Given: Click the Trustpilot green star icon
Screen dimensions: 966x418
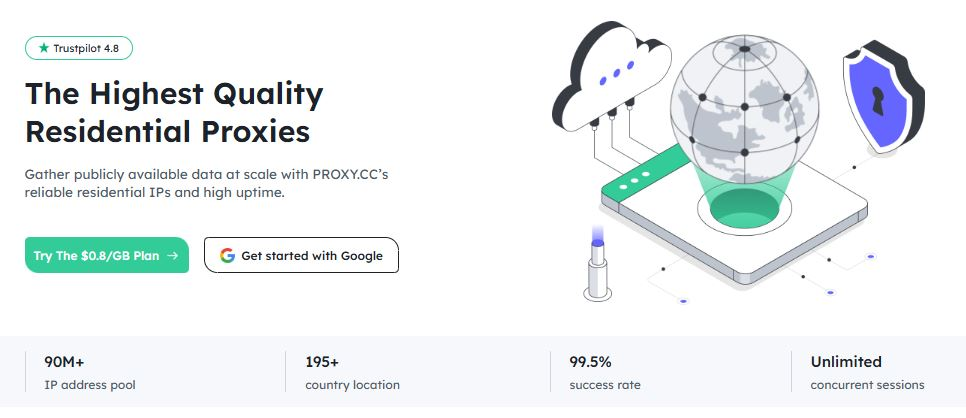Looking at the screenshot, I should [x=43, y=48].
